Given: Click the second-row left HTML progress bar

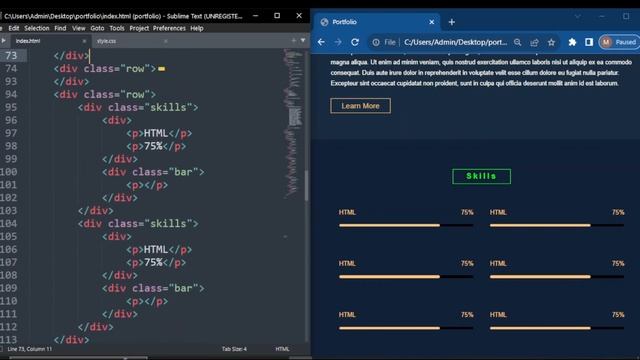Looking at the screenshot, I should pos(406,277).
